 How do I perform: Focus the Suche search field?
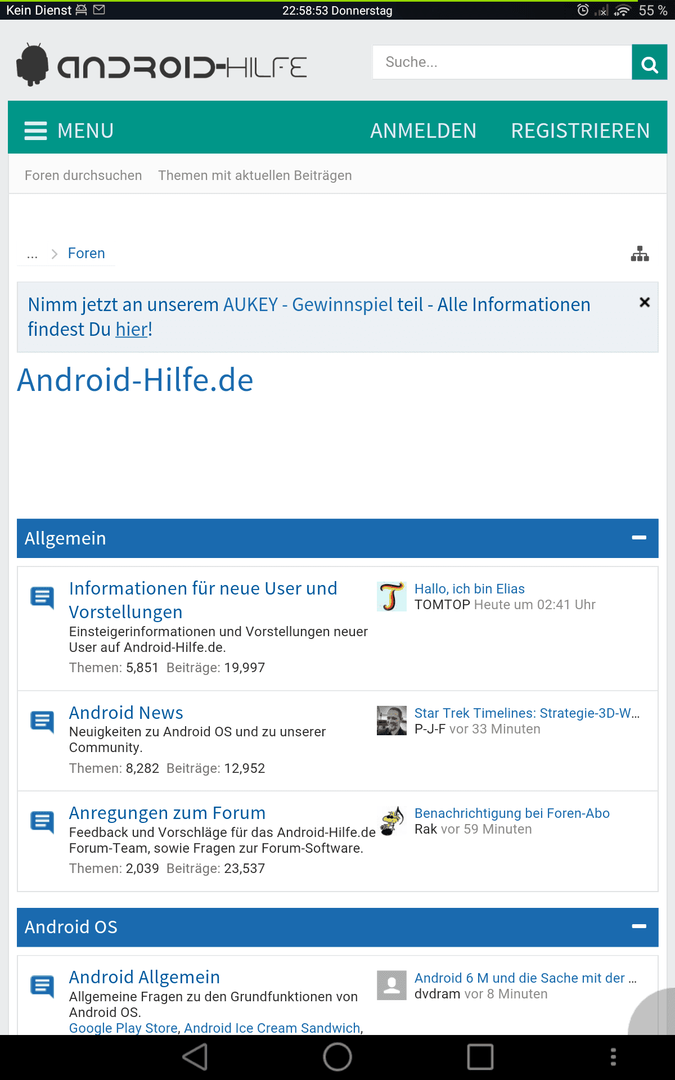click(502, 63)
